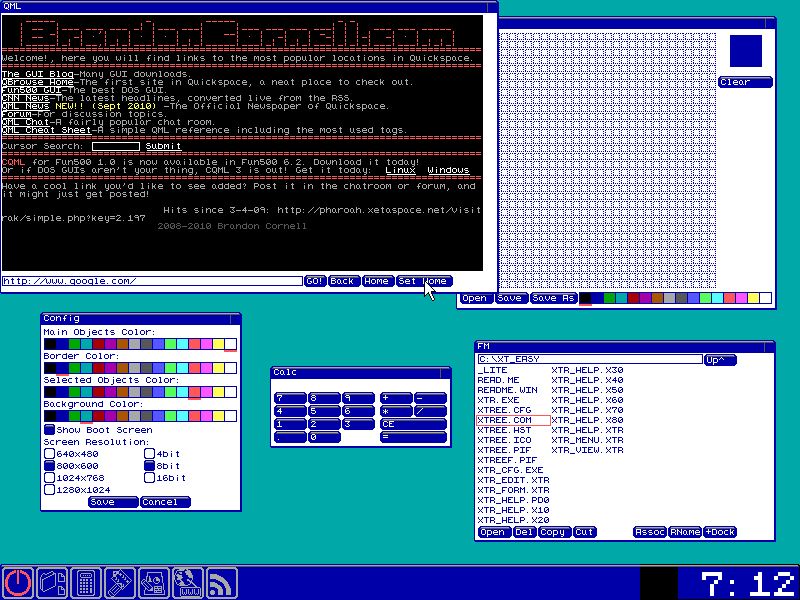The width and height of the screenshot is (800, 600).
Task: Launch the WWW browser globe icon
Action: [188, 583]
